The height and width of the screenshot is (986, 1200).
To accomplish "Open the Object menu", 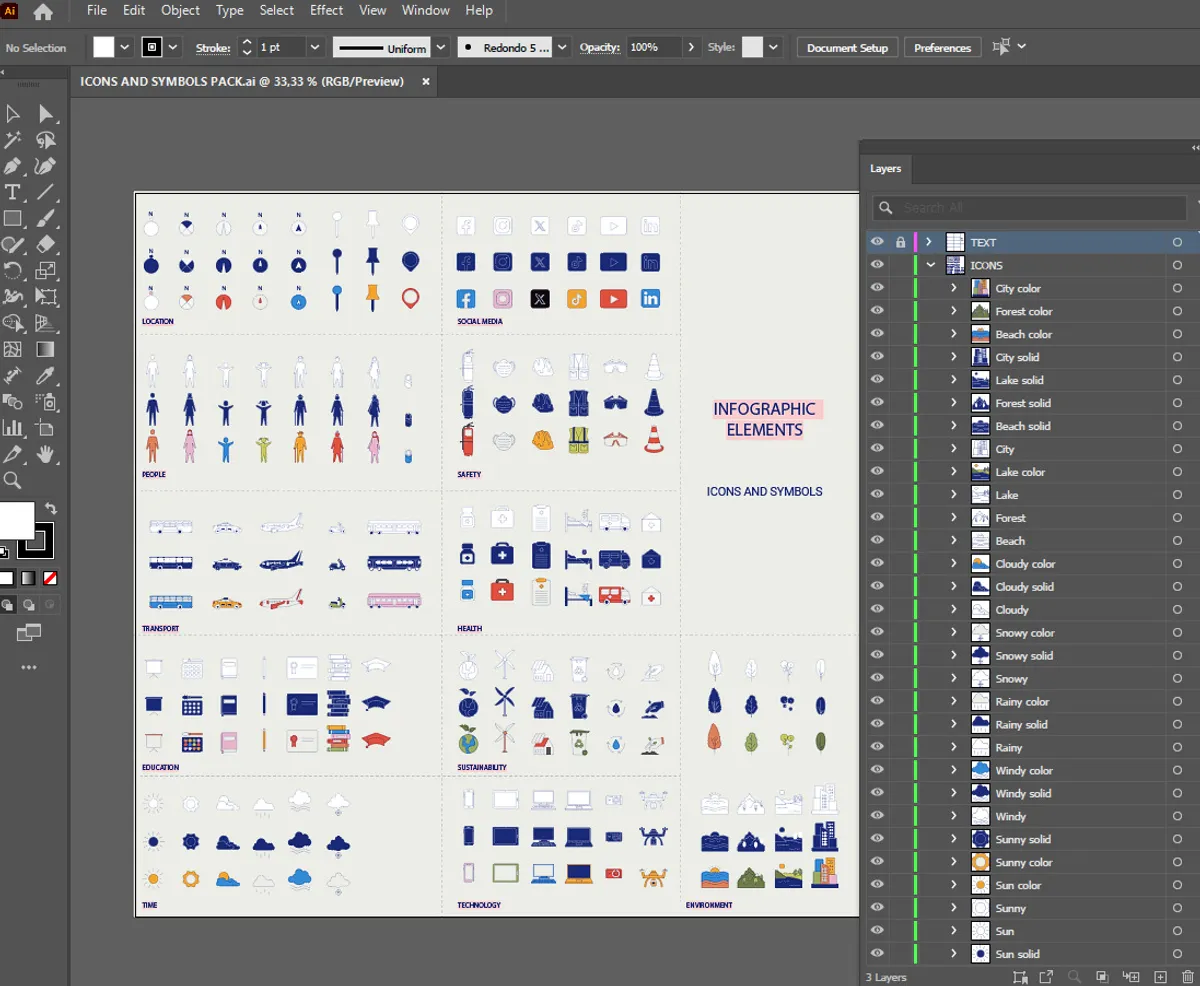I will tap(180, 11).
